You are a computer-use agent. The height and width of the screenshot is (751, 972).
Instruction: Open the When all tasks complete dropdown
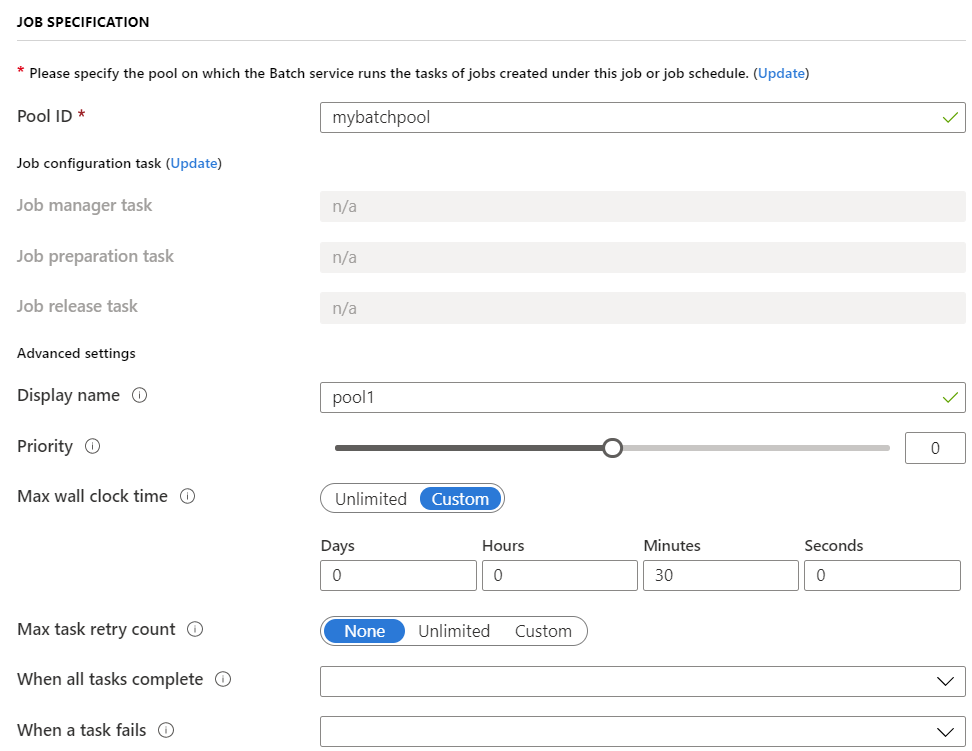coord(642,681)
